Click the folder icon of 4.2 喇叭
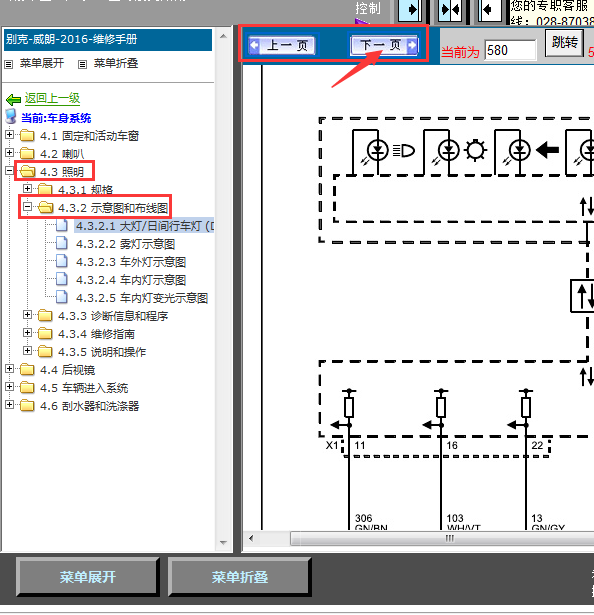 coord(27,153)
